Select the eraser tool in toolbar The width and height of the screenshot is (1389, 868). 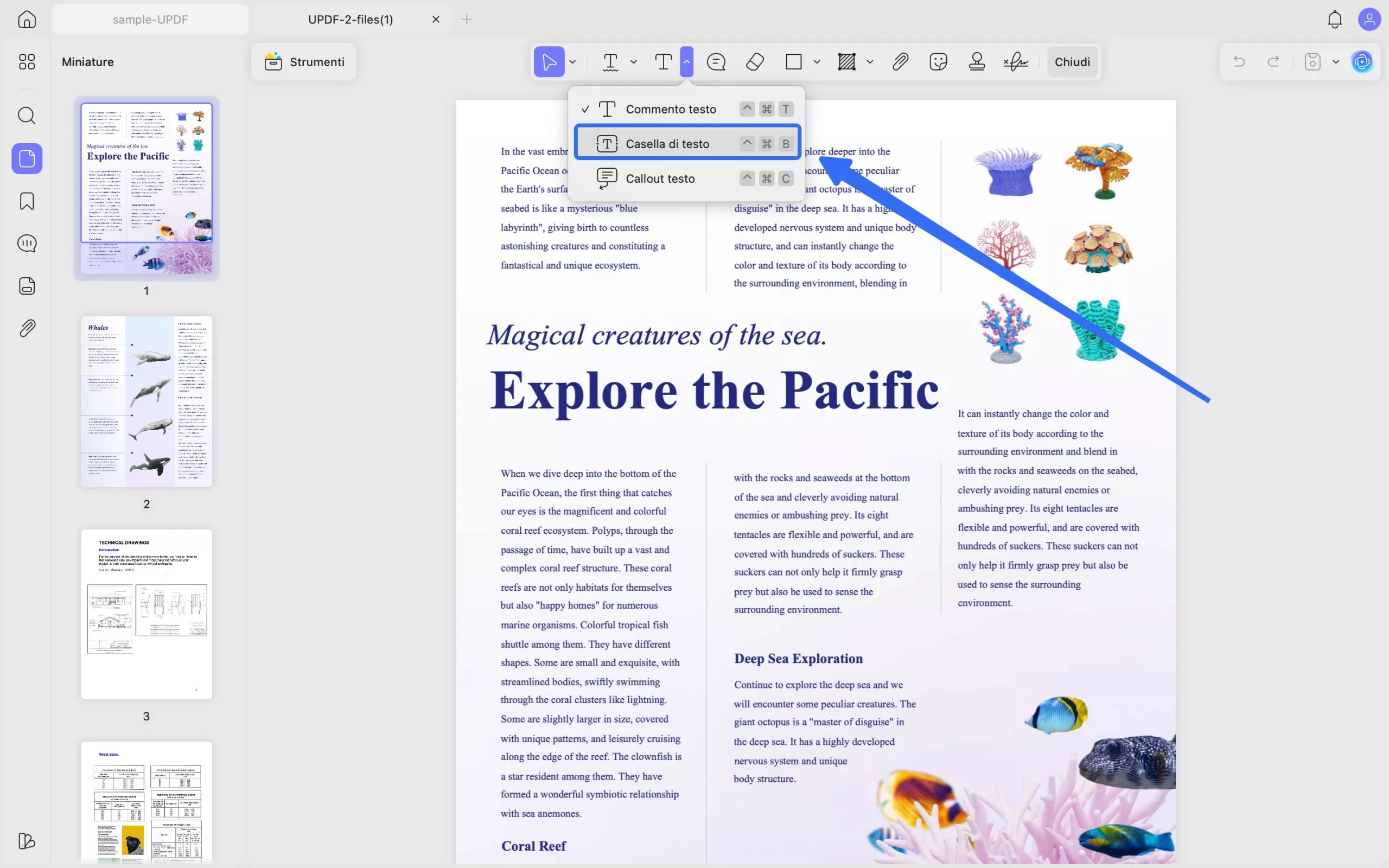(x=755, y=61)
